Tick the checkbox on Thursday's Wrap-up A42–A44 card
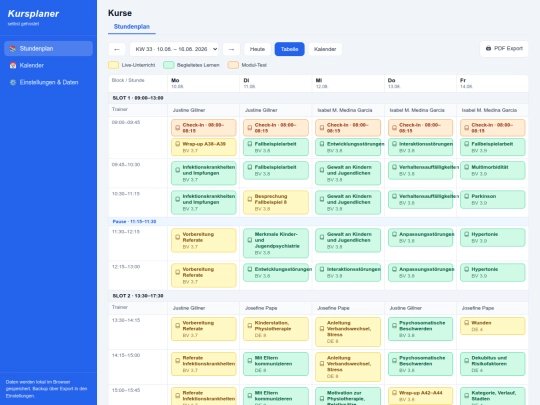 pos(394,393)
